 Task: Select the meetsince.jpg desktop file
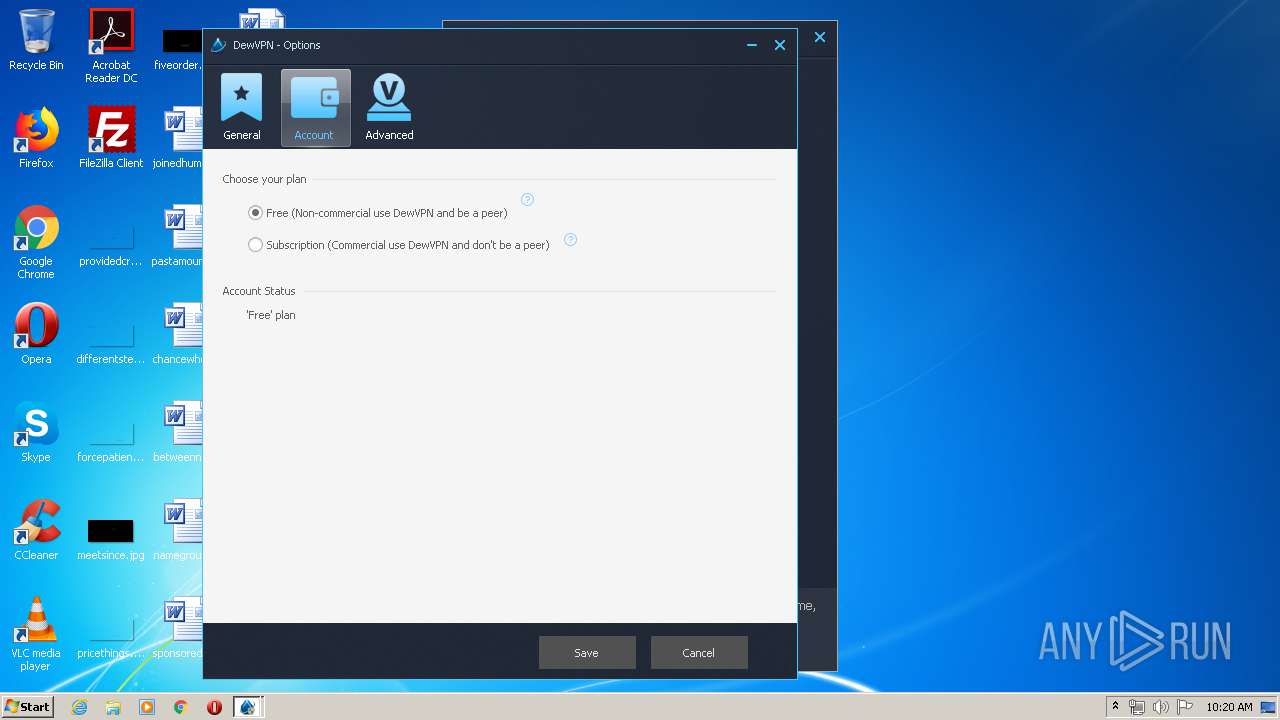click(111, 538)
